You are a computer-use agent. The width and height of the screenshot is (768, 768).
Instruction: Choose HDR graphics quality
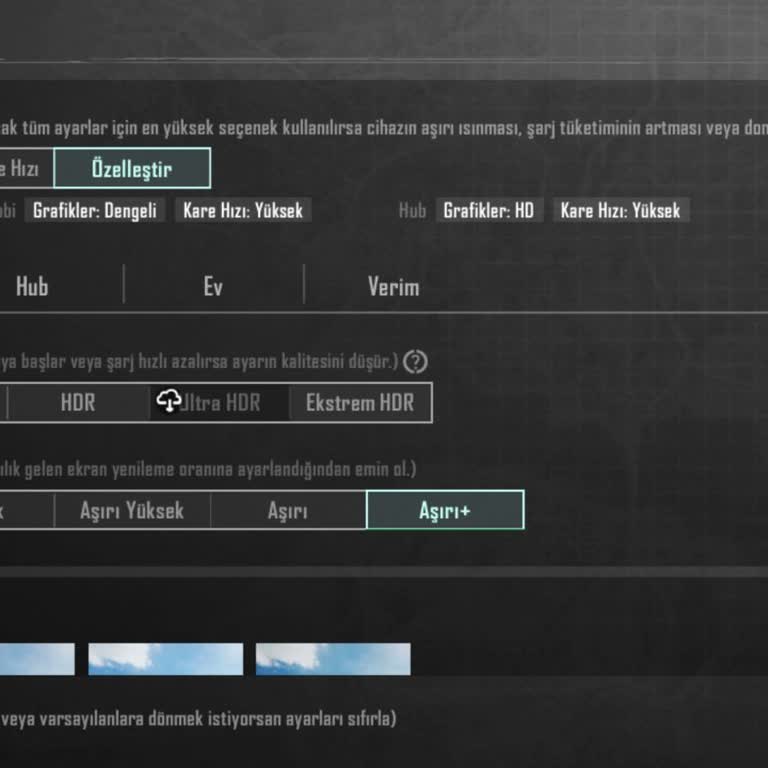coord(78,403)
